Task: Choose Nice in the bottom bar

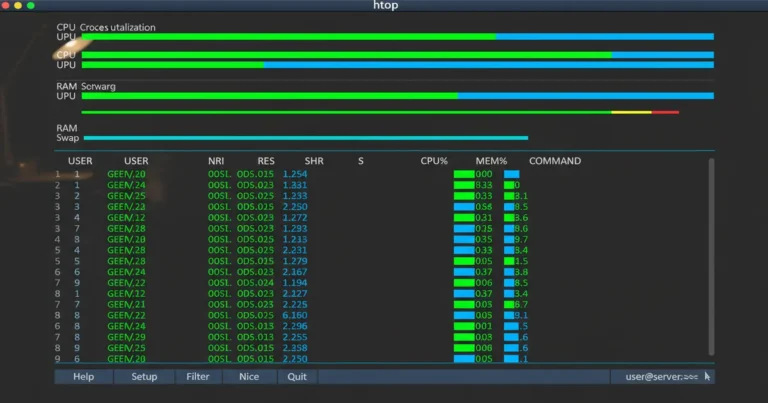Action: point(249,377)
